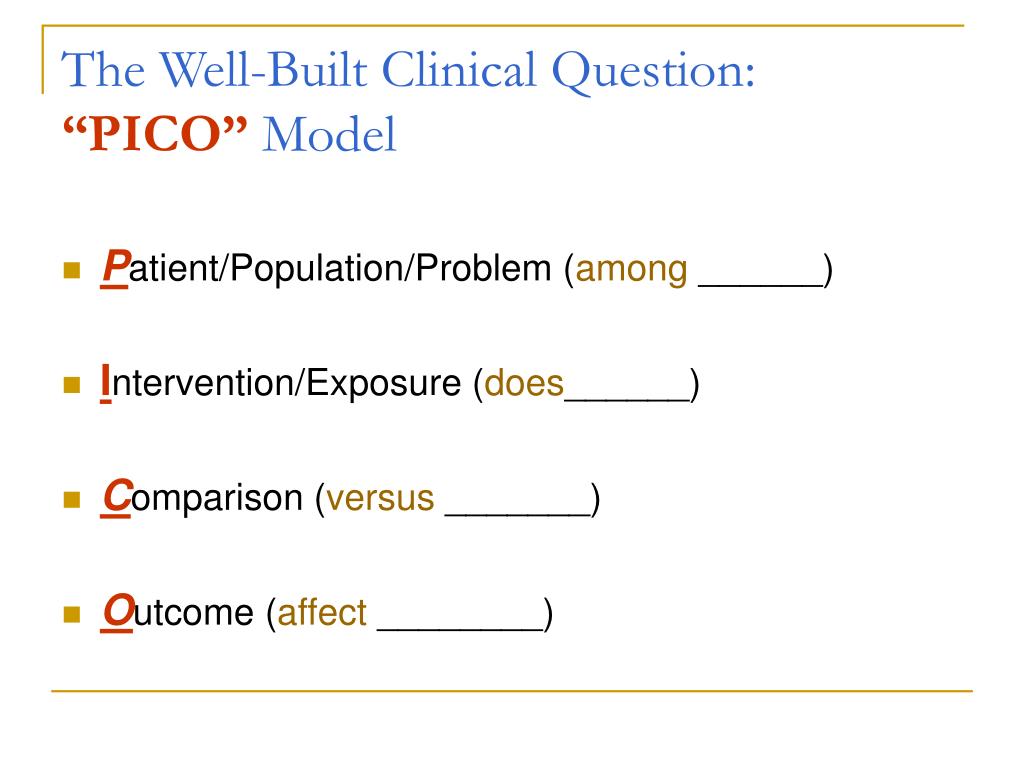Click the gold word 'among'
This screenshot has height=768, width=1024.
[632, 270]
